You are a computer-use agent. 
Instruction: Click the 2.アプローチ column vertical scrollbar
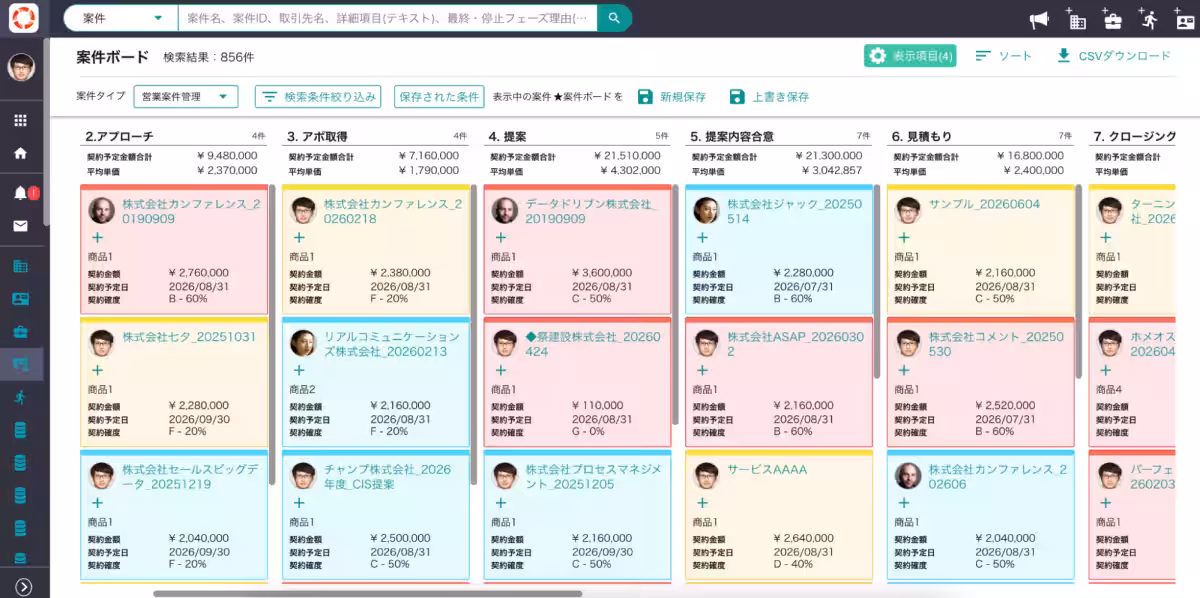[273, 335]
